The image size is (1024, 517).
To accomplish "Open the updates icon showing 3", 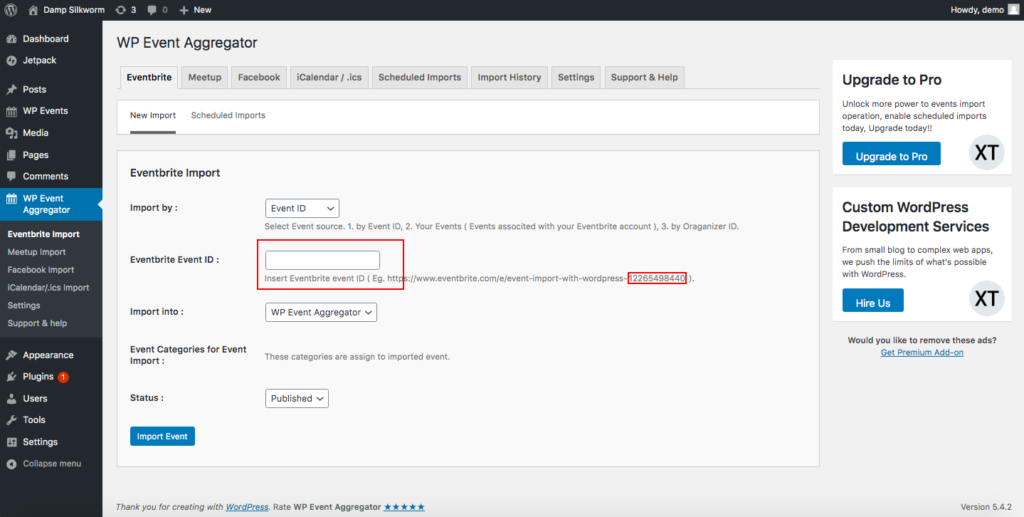I will (120, 10).
